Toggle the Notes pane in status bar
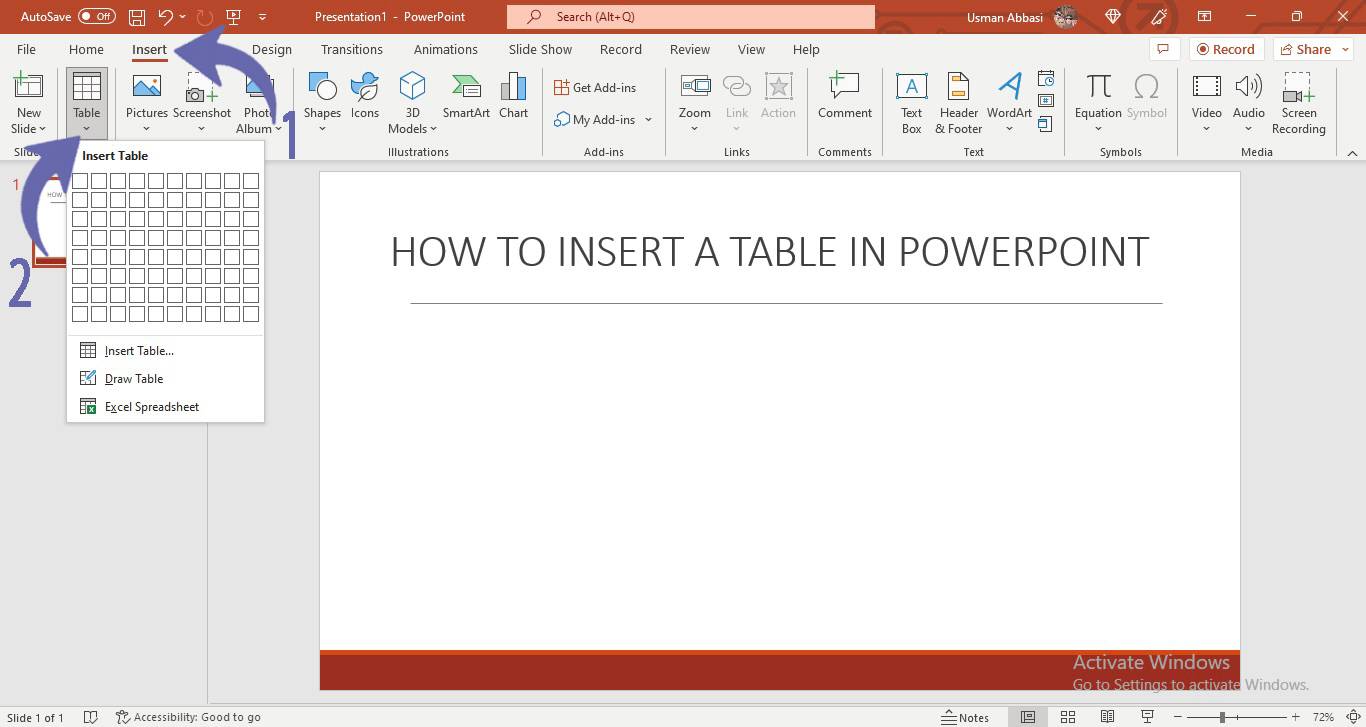Viewport: 1366px width, 727px height. (x=965, y=717)
